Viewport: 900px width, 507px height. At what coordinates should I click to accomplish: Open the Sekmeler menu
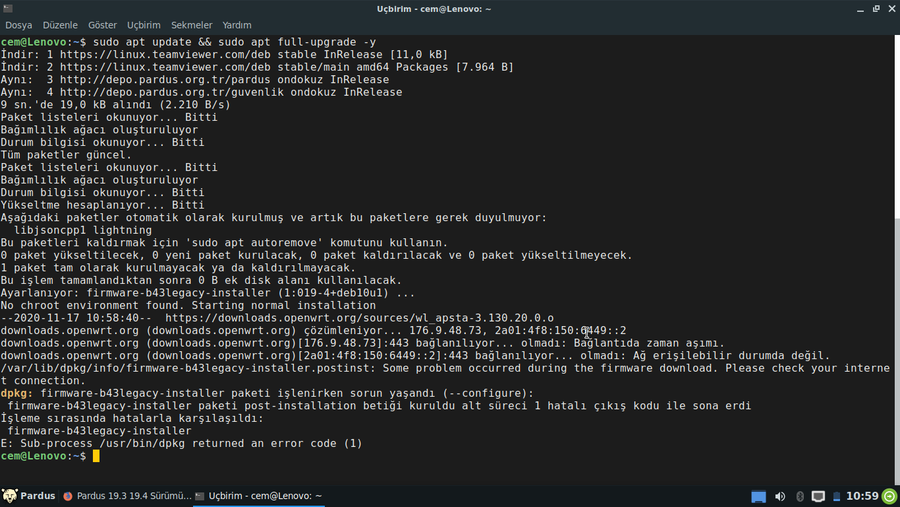pyautogui.click(x=191, y=25)
